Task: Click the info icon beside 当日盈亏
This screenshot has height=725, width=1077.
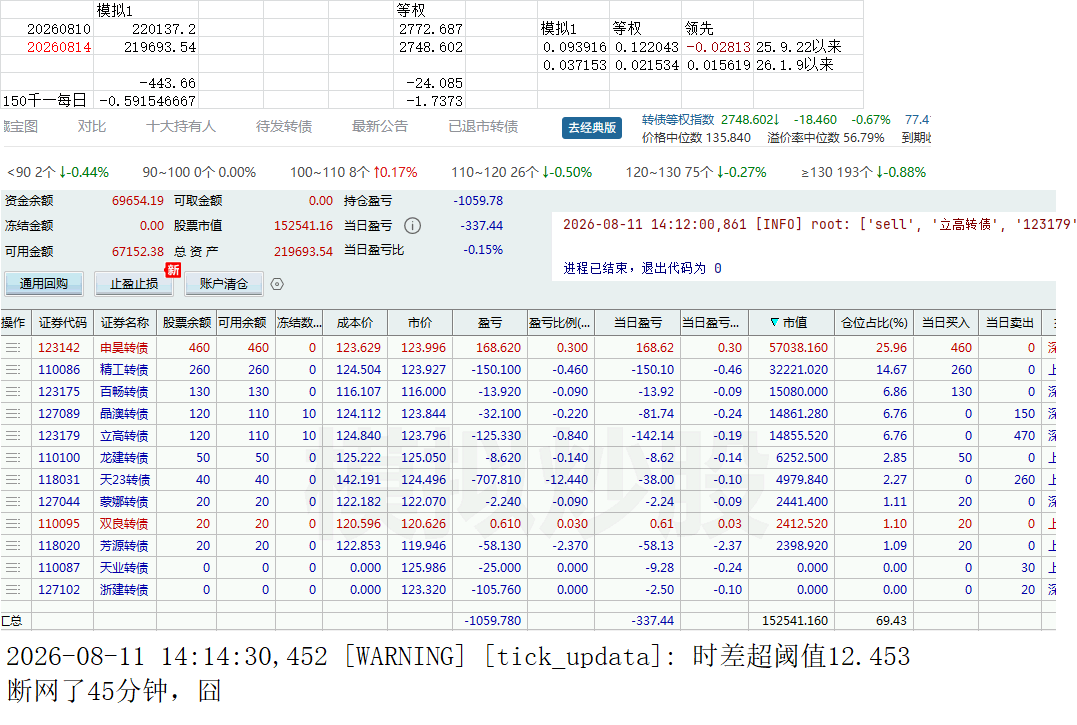Action: click(412, 226)
